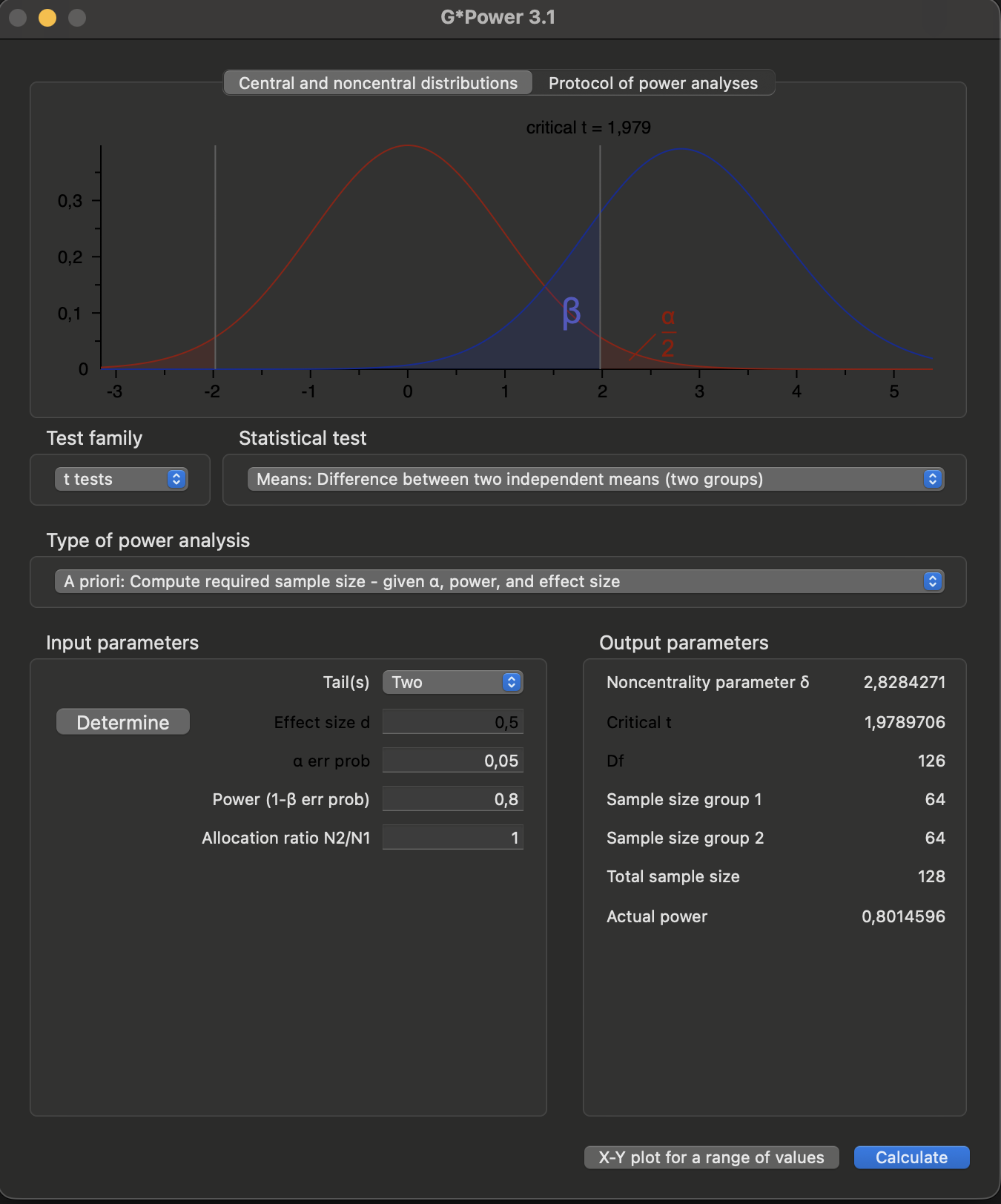Click the Critical t value 1,9789706

click(x=905, y=722)
